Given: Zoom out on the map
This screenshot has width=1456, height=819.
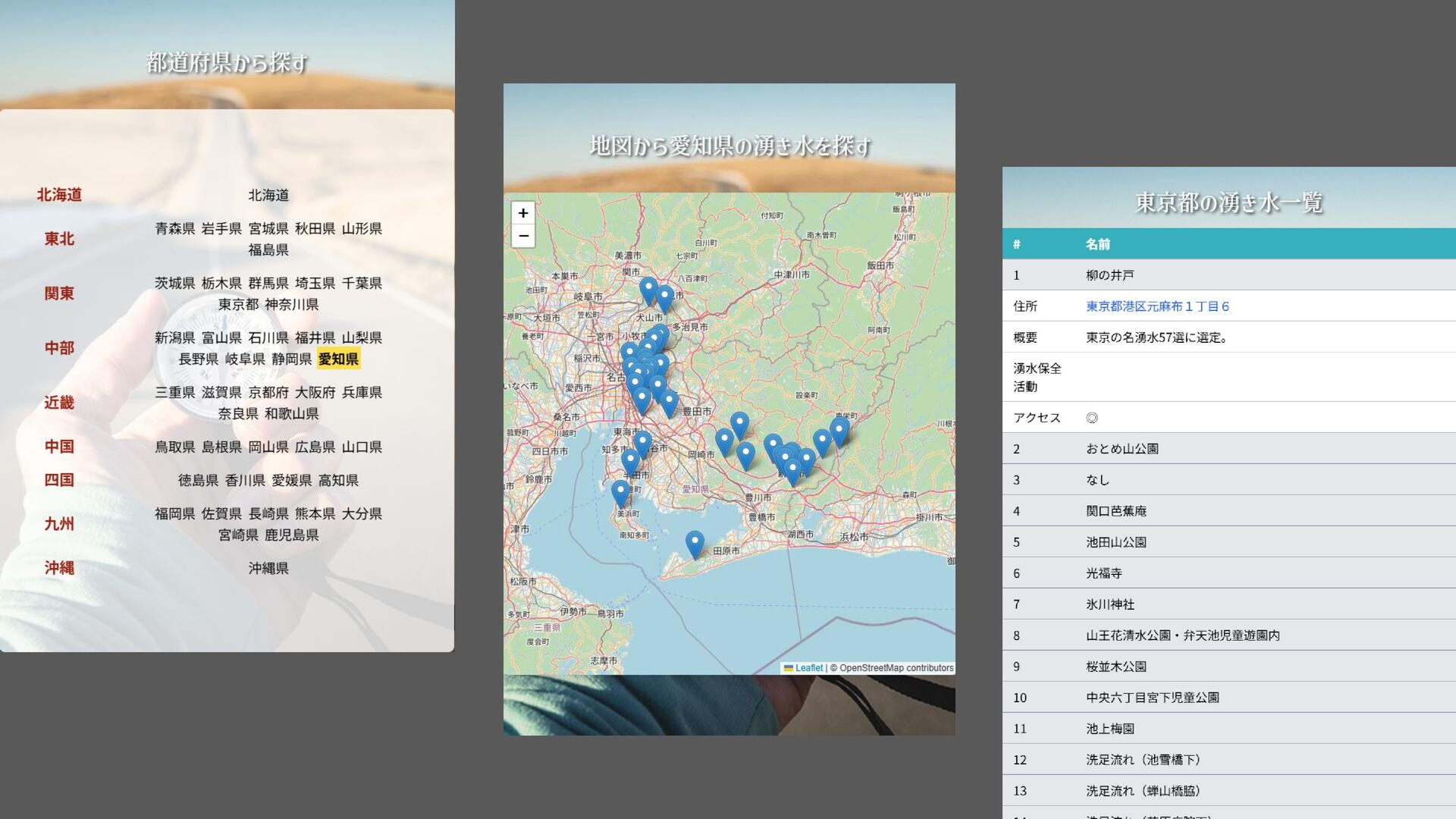Looking at the screenshot, I should [523, 236].
